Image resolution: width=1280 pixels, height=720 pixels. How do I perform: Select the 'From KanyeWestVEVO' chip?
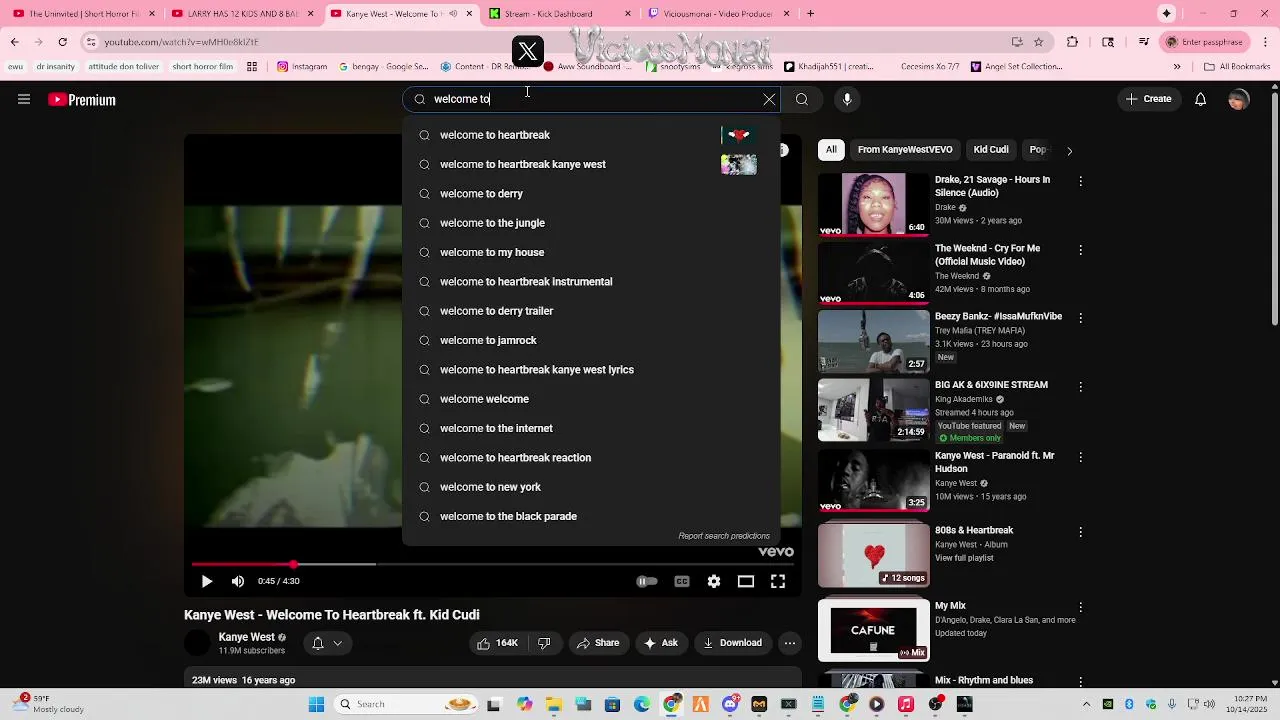tap(905, 150)
